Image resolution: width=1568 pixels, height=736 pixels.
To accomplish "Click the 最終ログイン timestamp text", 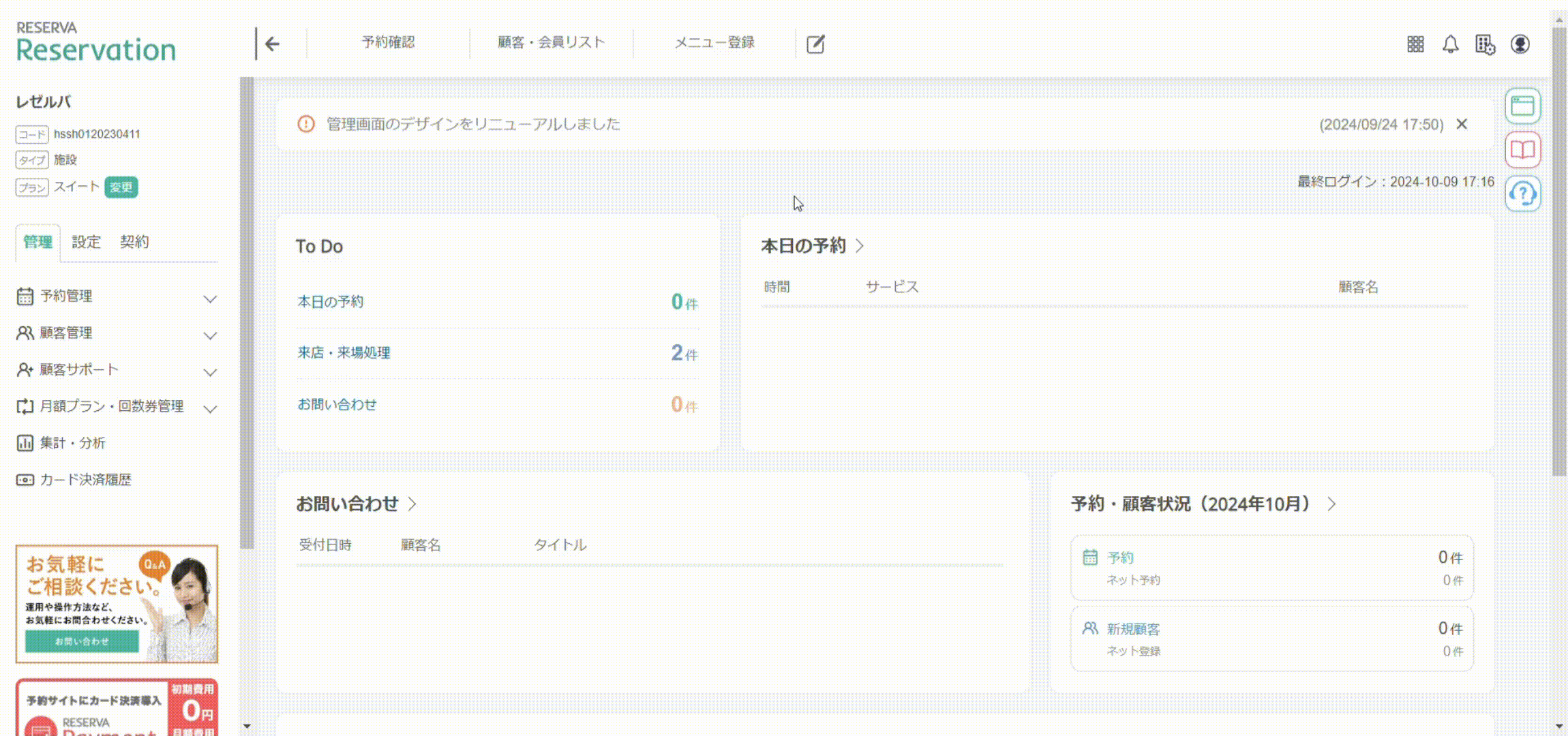I will coord(1396,182).
